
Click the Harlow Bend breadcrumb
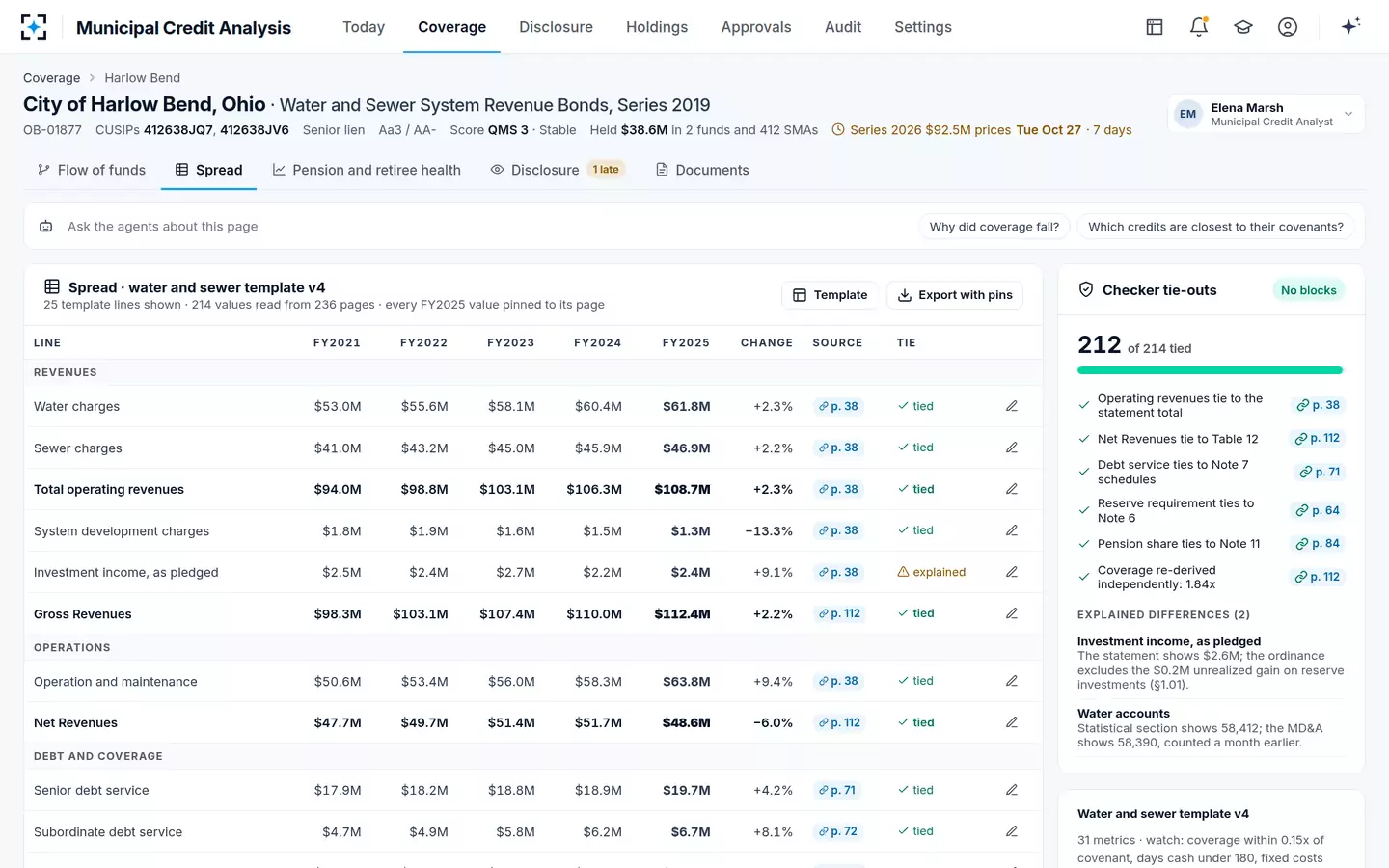tap(142, 78)
